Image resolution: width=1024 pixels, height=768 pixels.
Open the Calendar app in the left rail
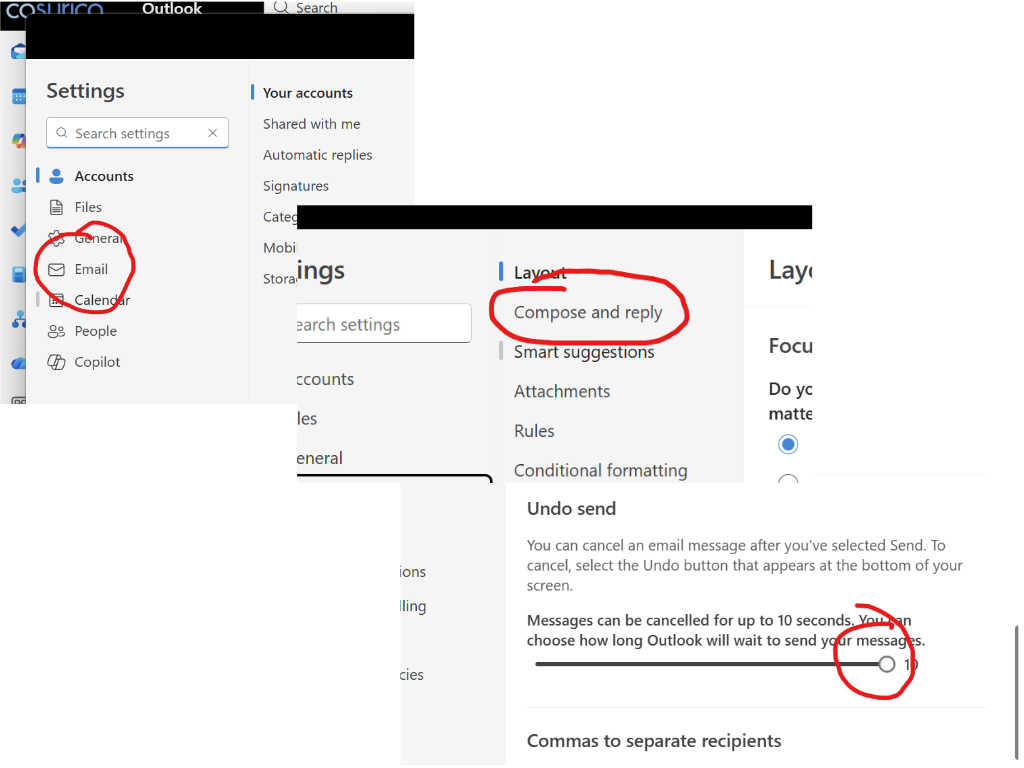point(17,96)
